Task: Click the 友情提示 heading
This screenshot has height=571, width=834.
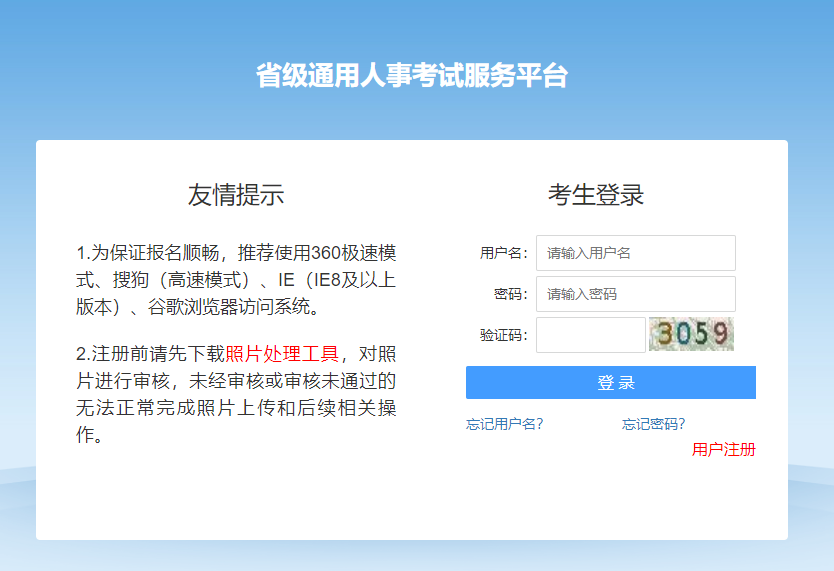Action: [236, 195]
